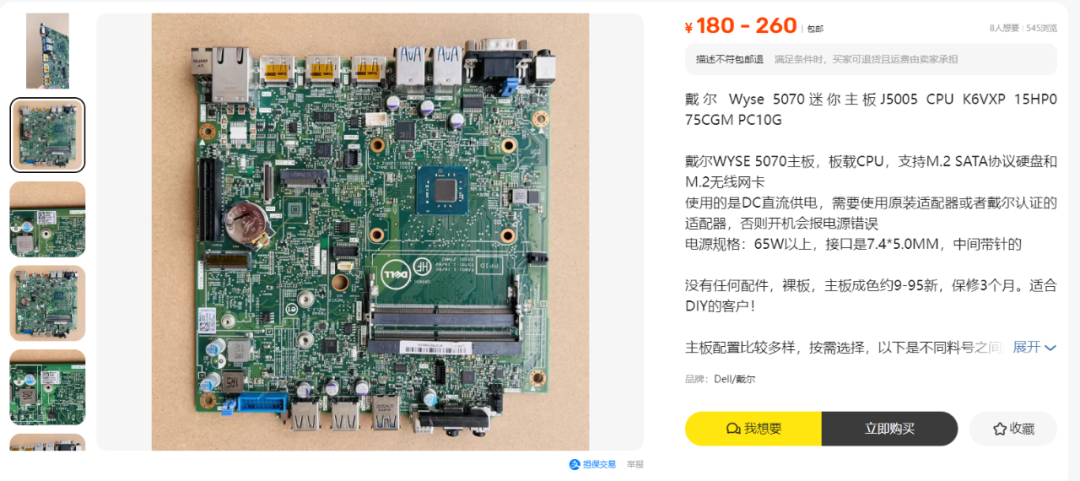Click the 展开 chevron arrow
Viewport: 1080px width, 481px height.
tap(1050, 348)
